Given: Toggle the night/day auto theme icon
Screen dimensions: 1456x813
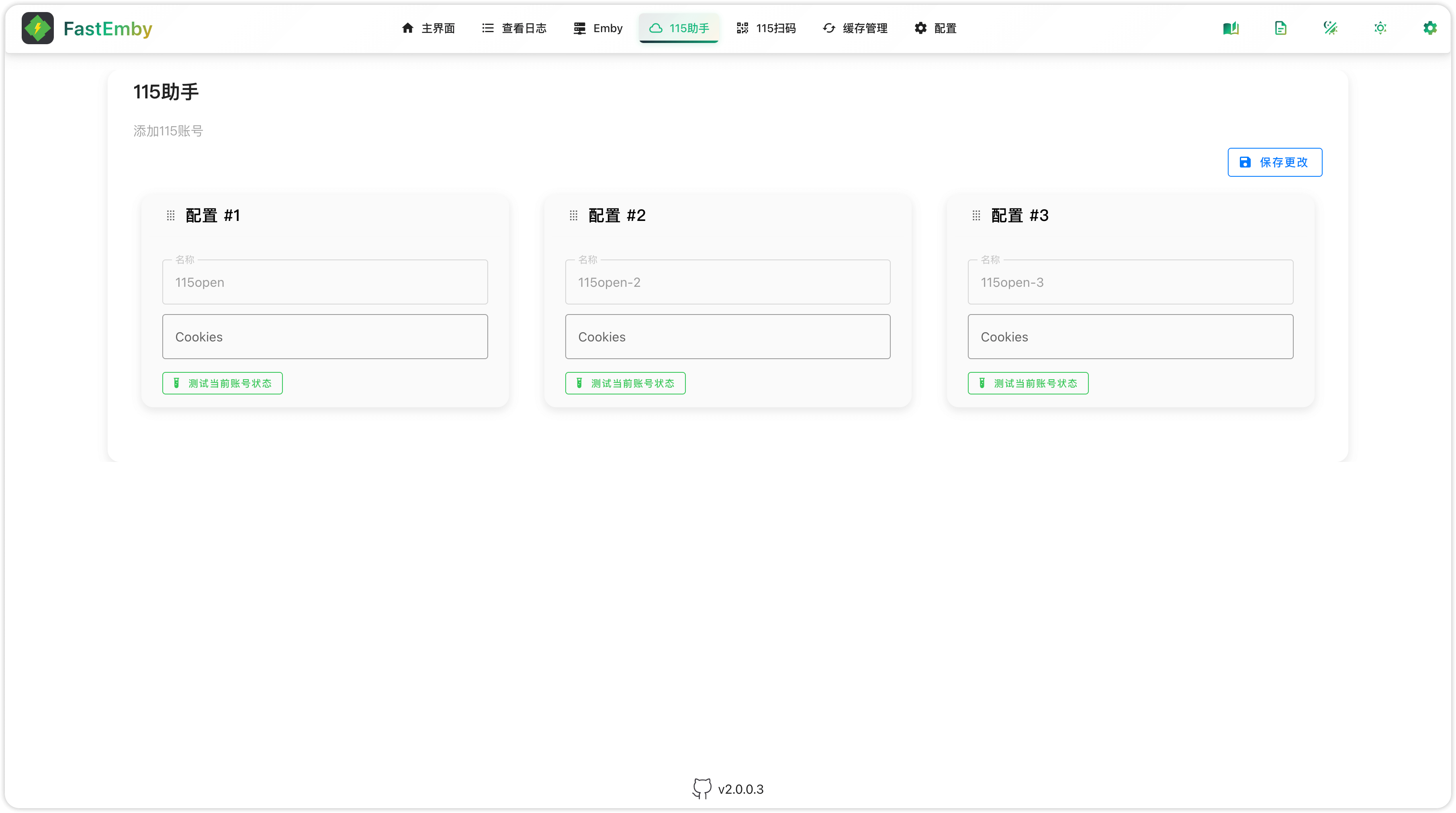Looking at the screenshot, I should tap(1330, 28).
